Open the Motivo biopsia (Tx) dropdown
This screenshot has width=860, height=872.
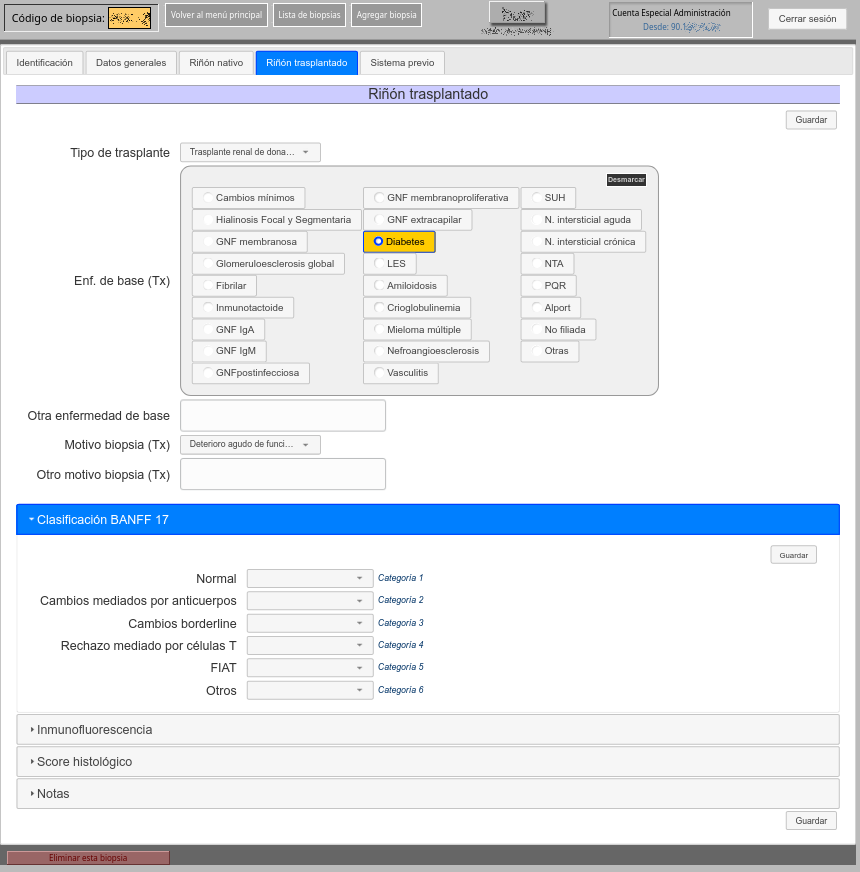coord(250,444)
